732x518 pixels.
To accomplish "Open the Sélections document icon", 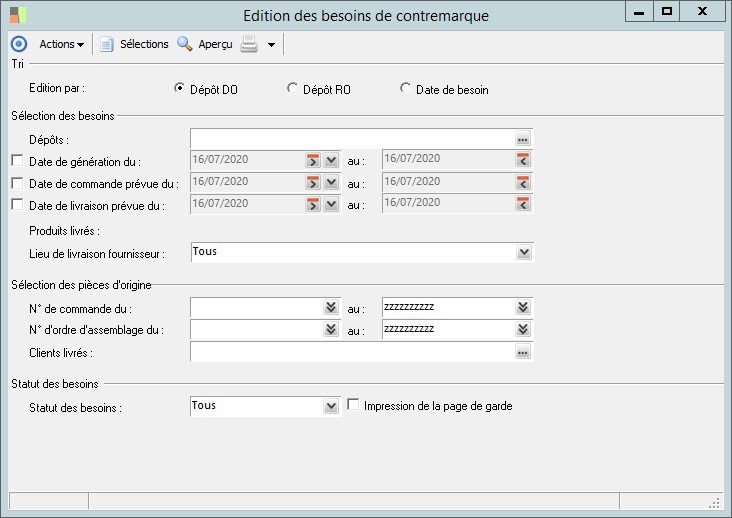I will (x=107, y=44).
